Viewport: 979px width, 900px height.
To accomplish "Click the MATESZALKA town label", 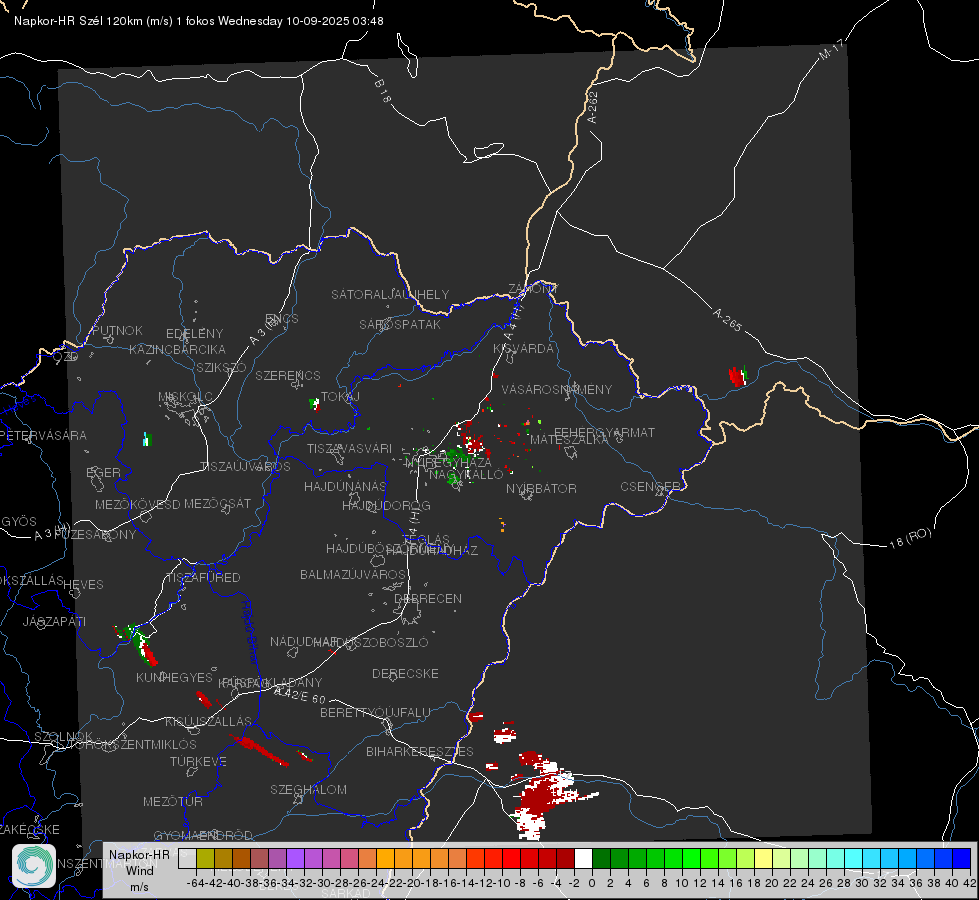I will coord(569,440).
